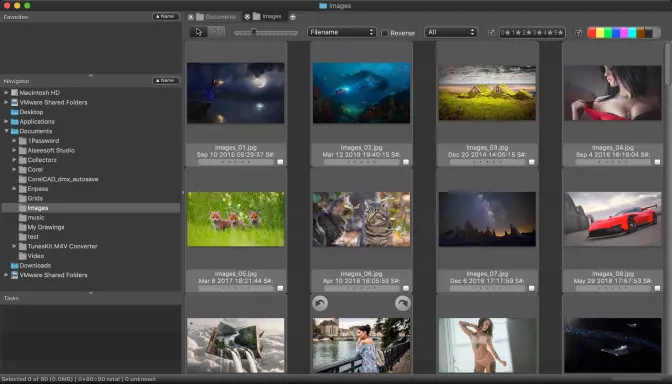Click the Name sort button in Navigator
Image resolution: width=672 pixels, height=384 pixels.
click(165, 81)
